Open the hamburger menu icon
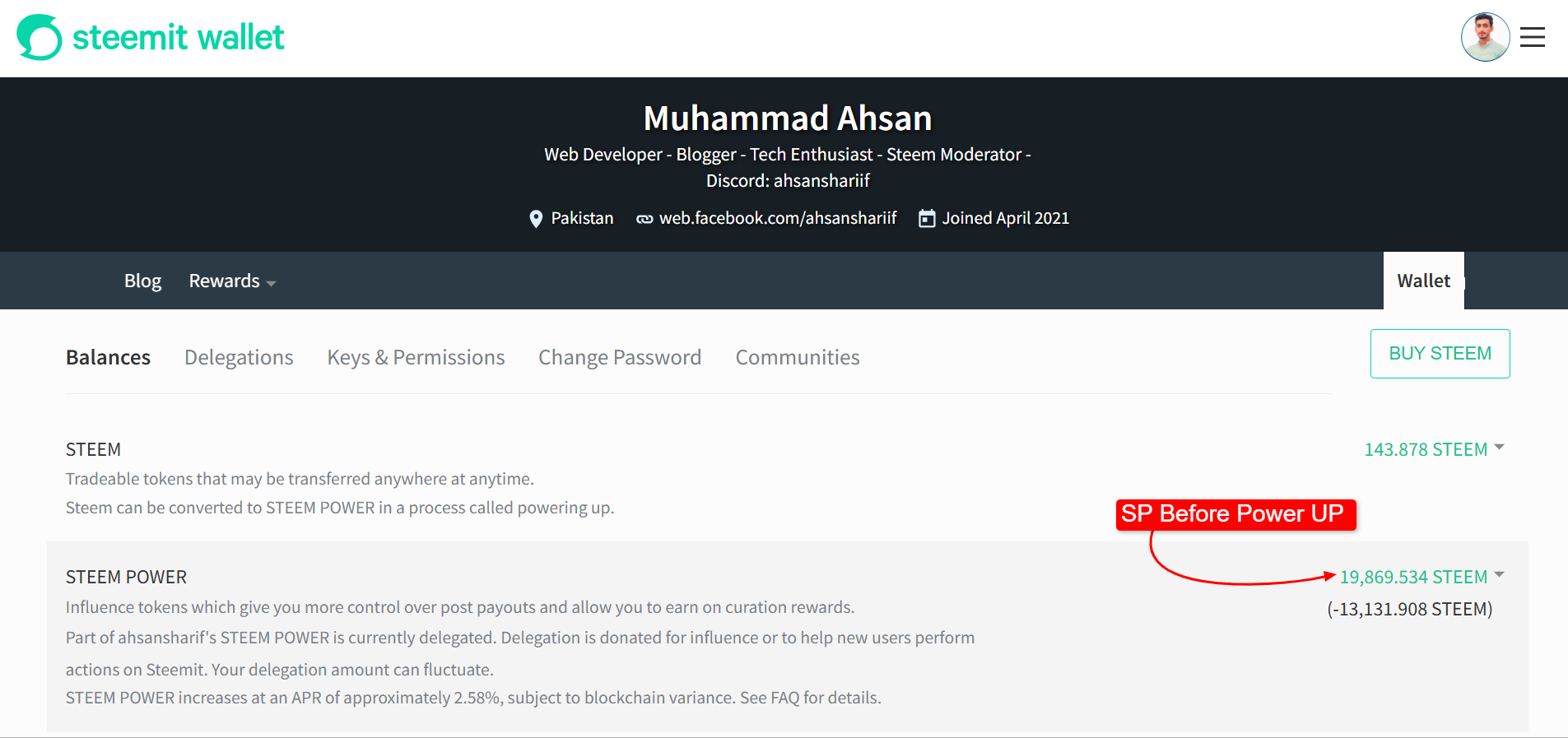Image resolution: width=1568 pixels, height=738 pixels. point(1532,37)
